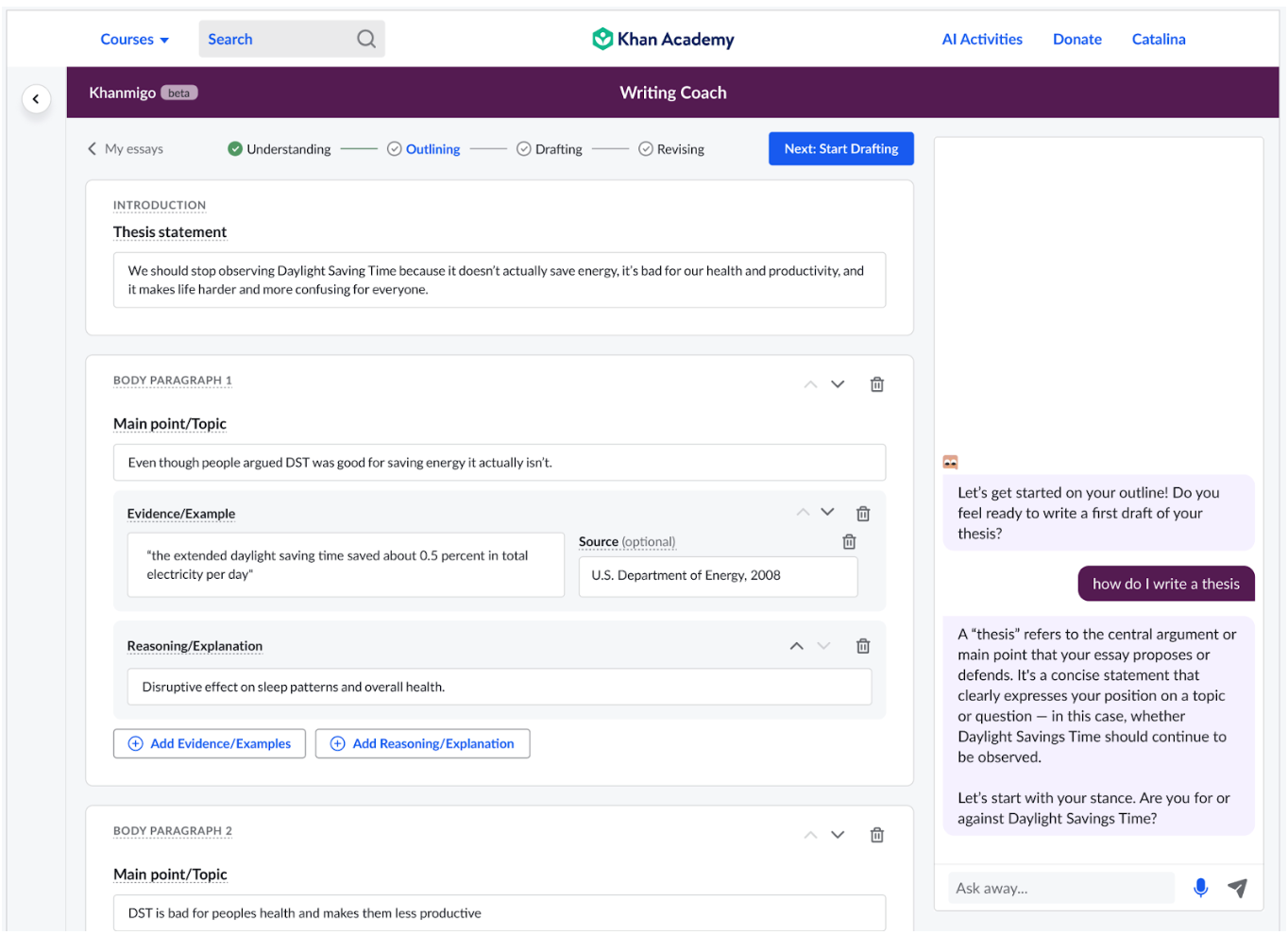Click the BODY PARAGRAPH 1 heading

click(173, 381)
